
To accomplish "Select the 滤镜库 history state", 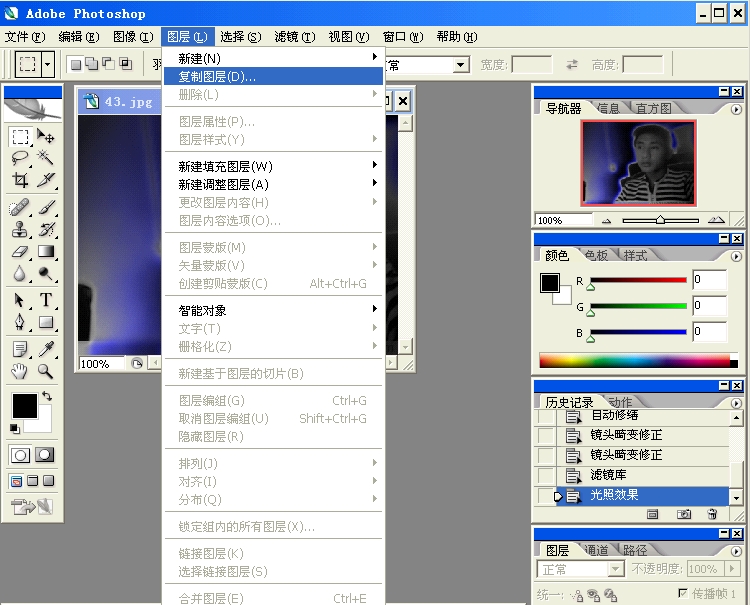I will click(x=642, y=475).
